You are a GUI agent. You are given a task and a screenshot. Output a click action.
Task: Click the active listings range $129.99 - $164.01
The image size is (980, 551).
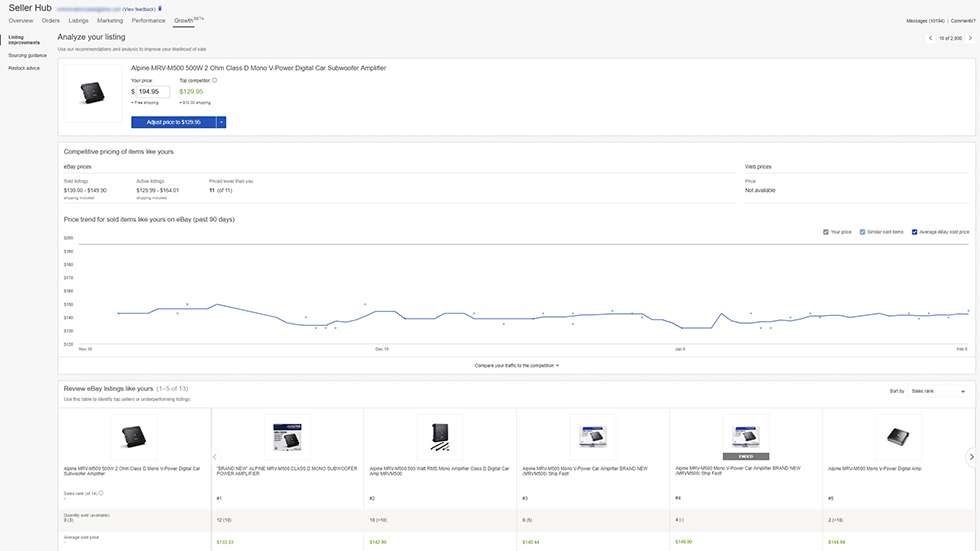point(158,191)
